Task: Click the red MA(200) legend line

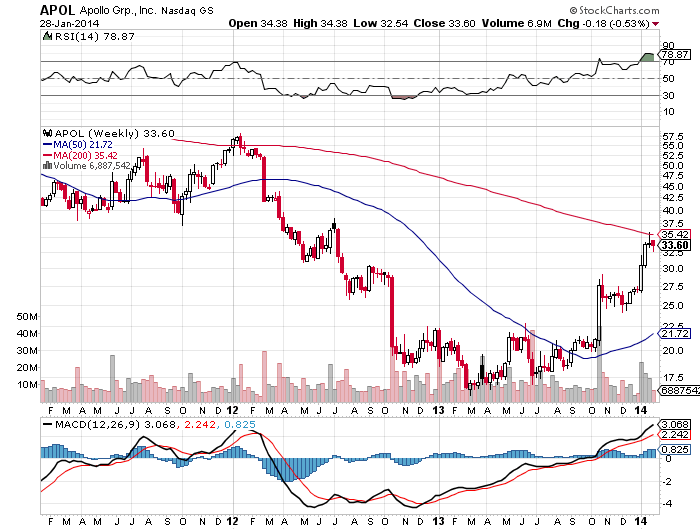Action: [x=47, y=155]
